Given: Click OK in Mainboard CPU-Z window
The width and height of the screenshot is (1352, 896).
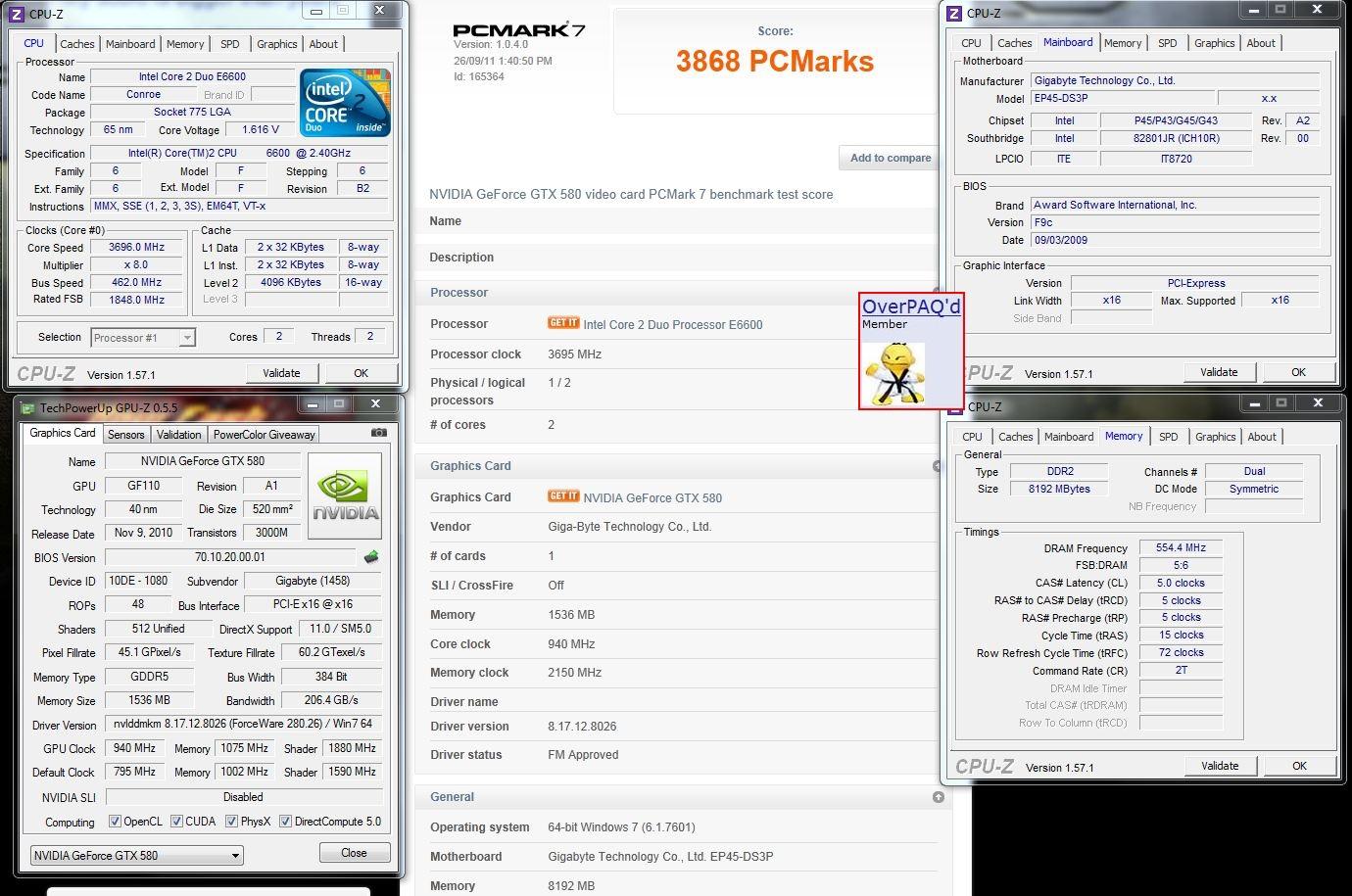Looking at the screenshot, I should pos(1298,372).
